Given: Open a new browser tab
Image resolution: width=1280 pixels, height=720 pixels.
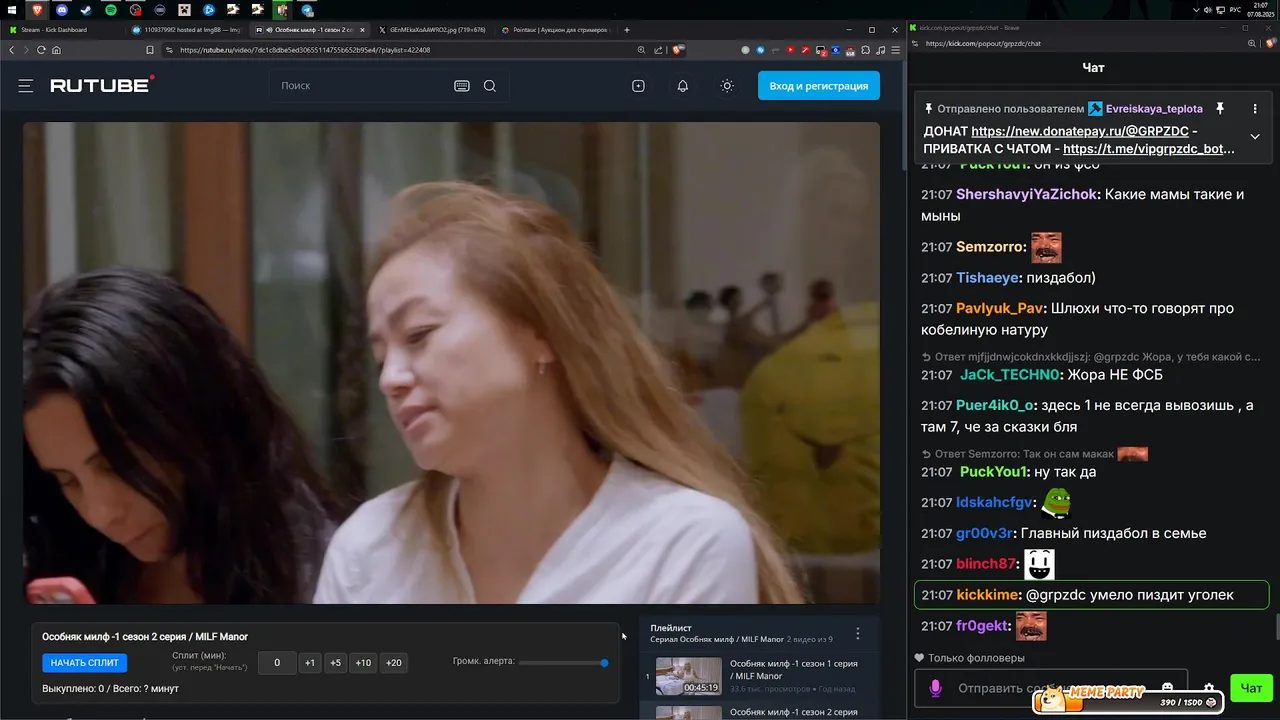Looking at the screenshot, I should pos(627,30).
